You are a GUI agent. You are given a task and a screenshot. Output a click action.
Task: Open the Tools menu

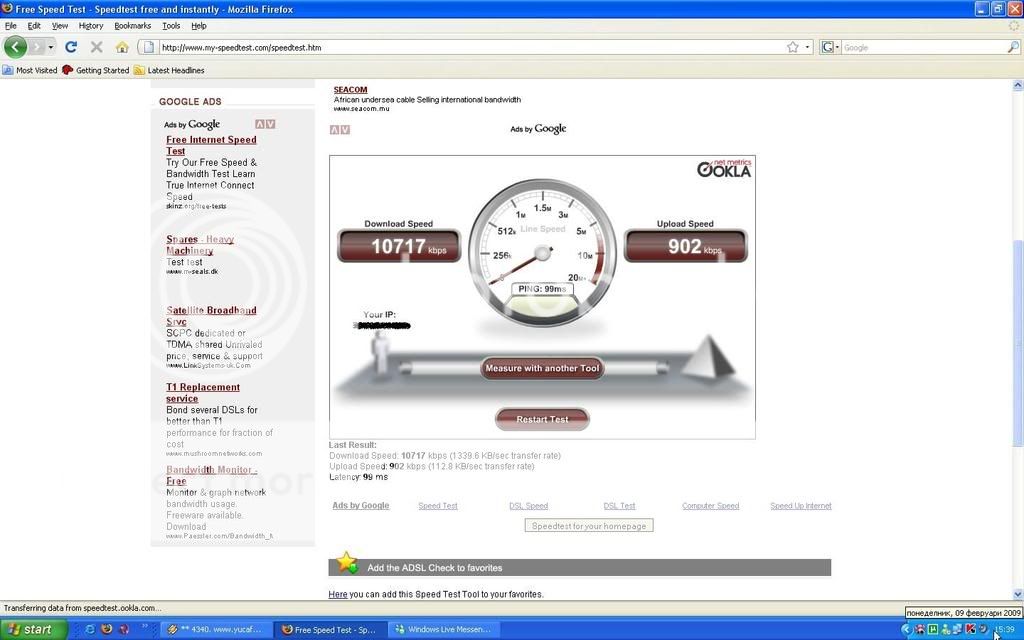(x=170, y=25)
